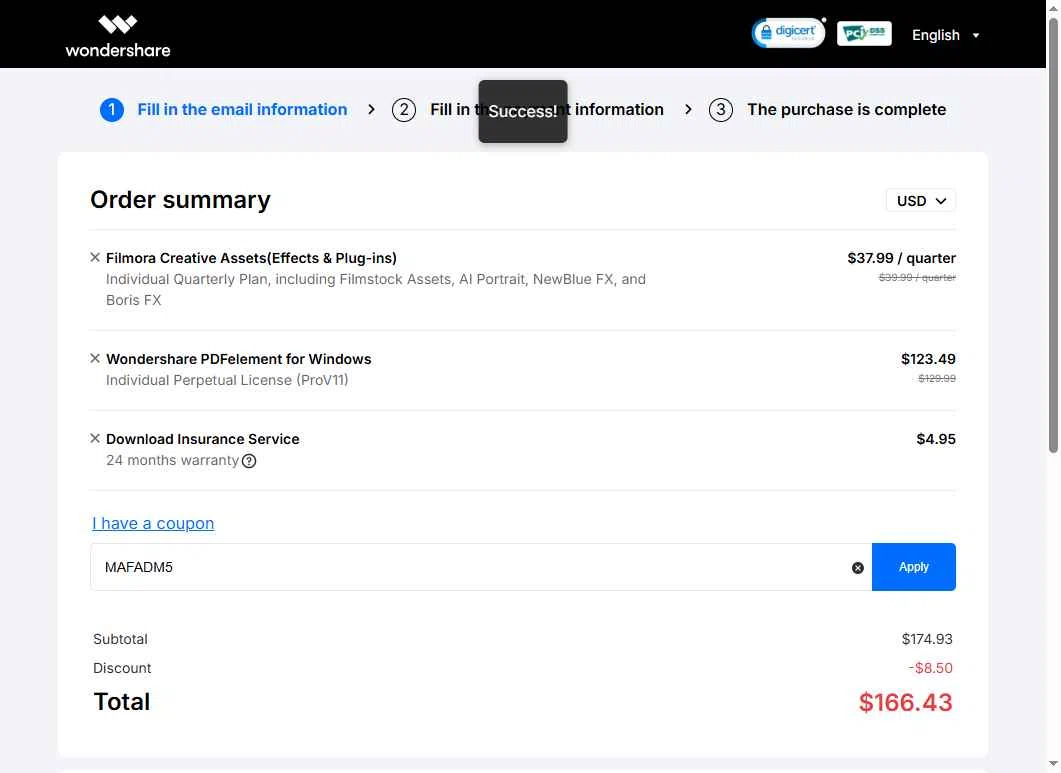Remove Filmora Creative Assets from order
The height and width of the screenshot is (773, 1061).
coord(95,257)
